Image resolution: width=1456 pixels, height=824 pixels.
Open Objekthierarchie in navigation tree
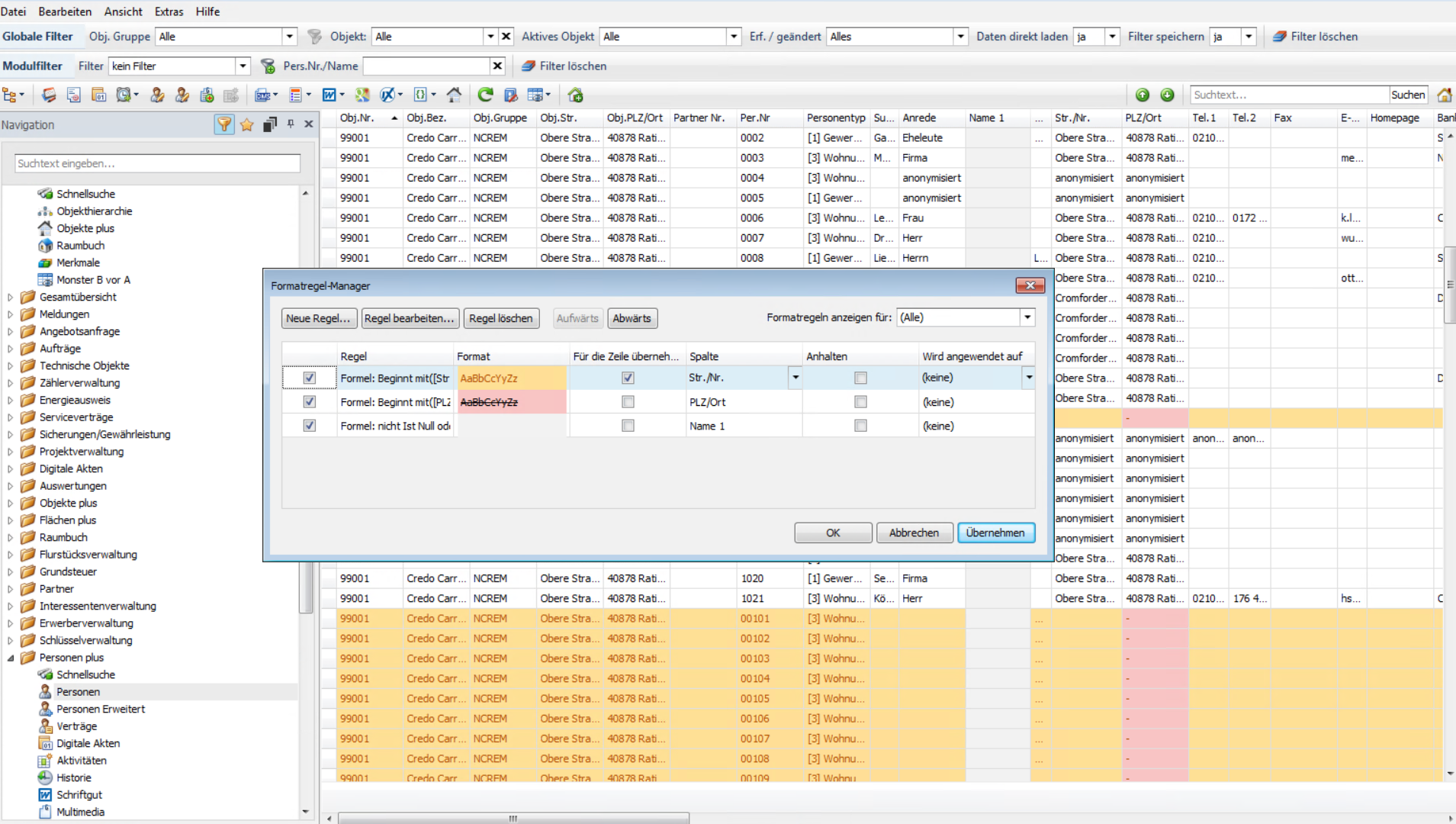pyautogui.click(x=94, y=211)
